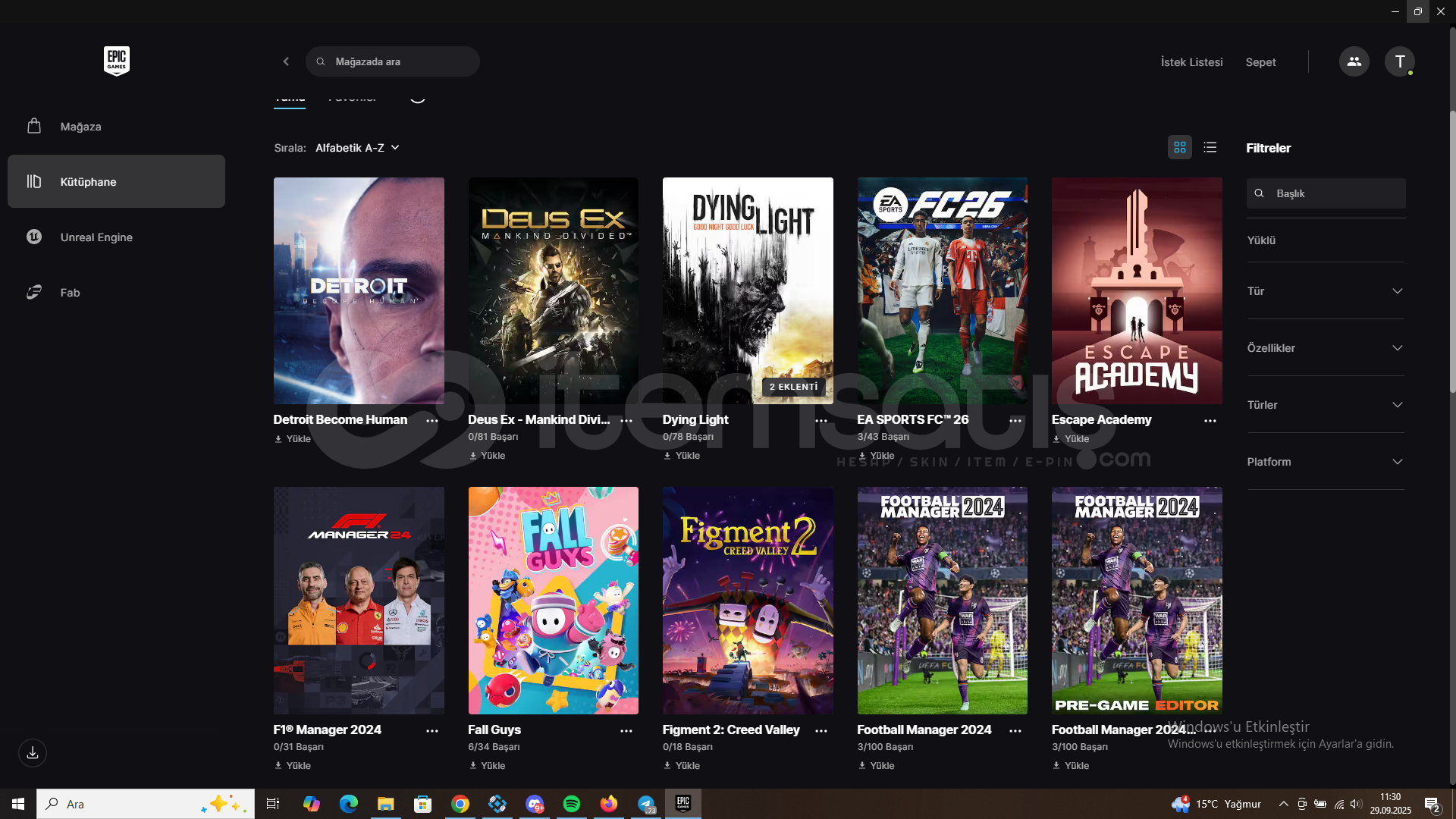Open options menu for Fall Guys
1456x819 pixels.
click(x=626, y=730)
